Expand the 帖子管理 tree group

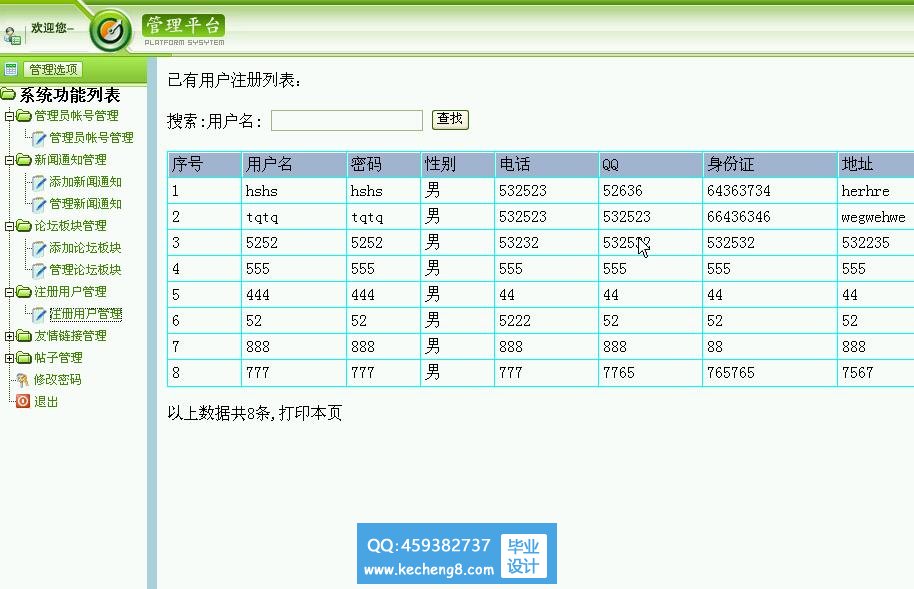tap(9, 358)
